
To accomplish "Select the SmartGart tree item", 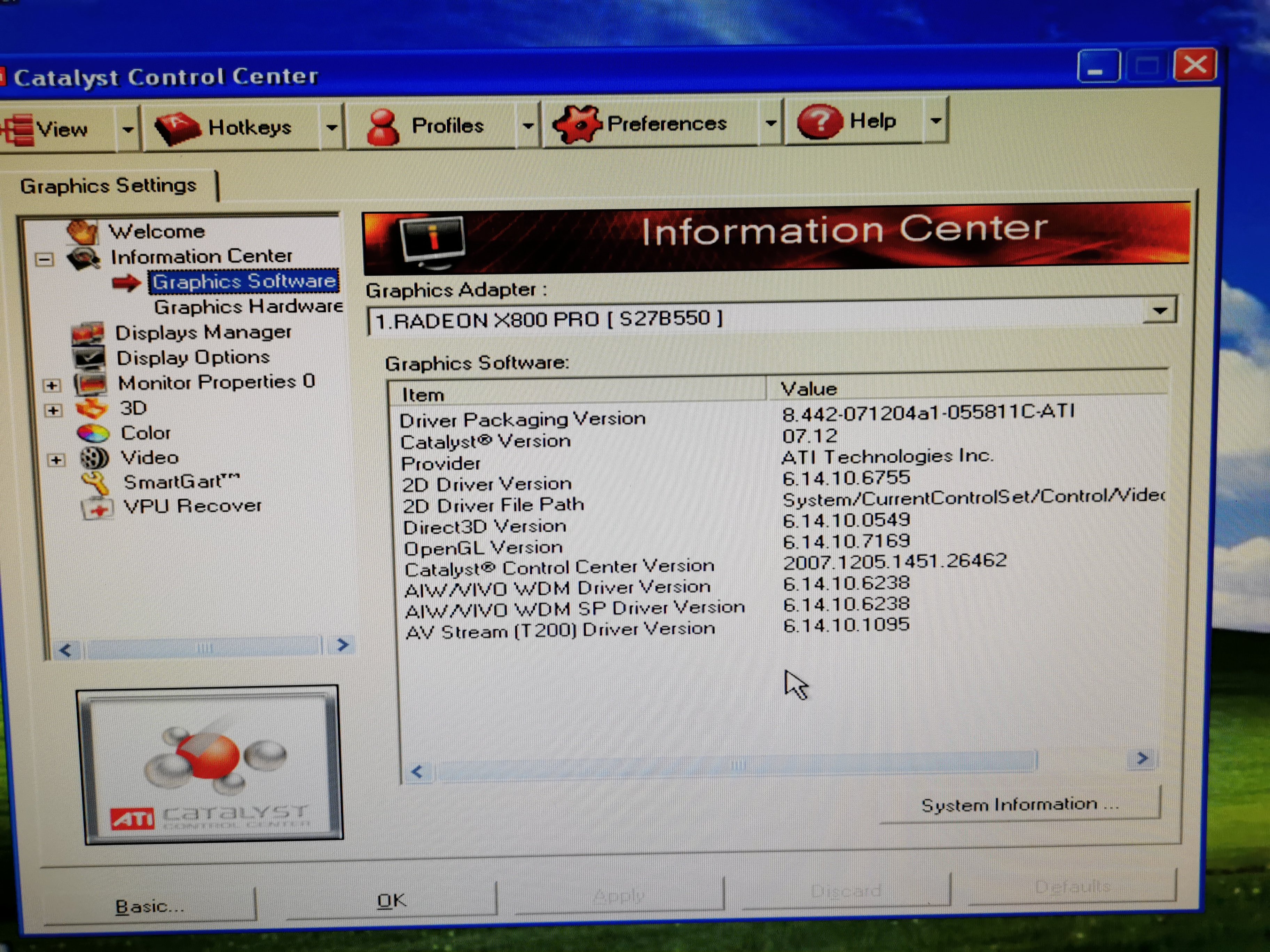I will (181, 482).
